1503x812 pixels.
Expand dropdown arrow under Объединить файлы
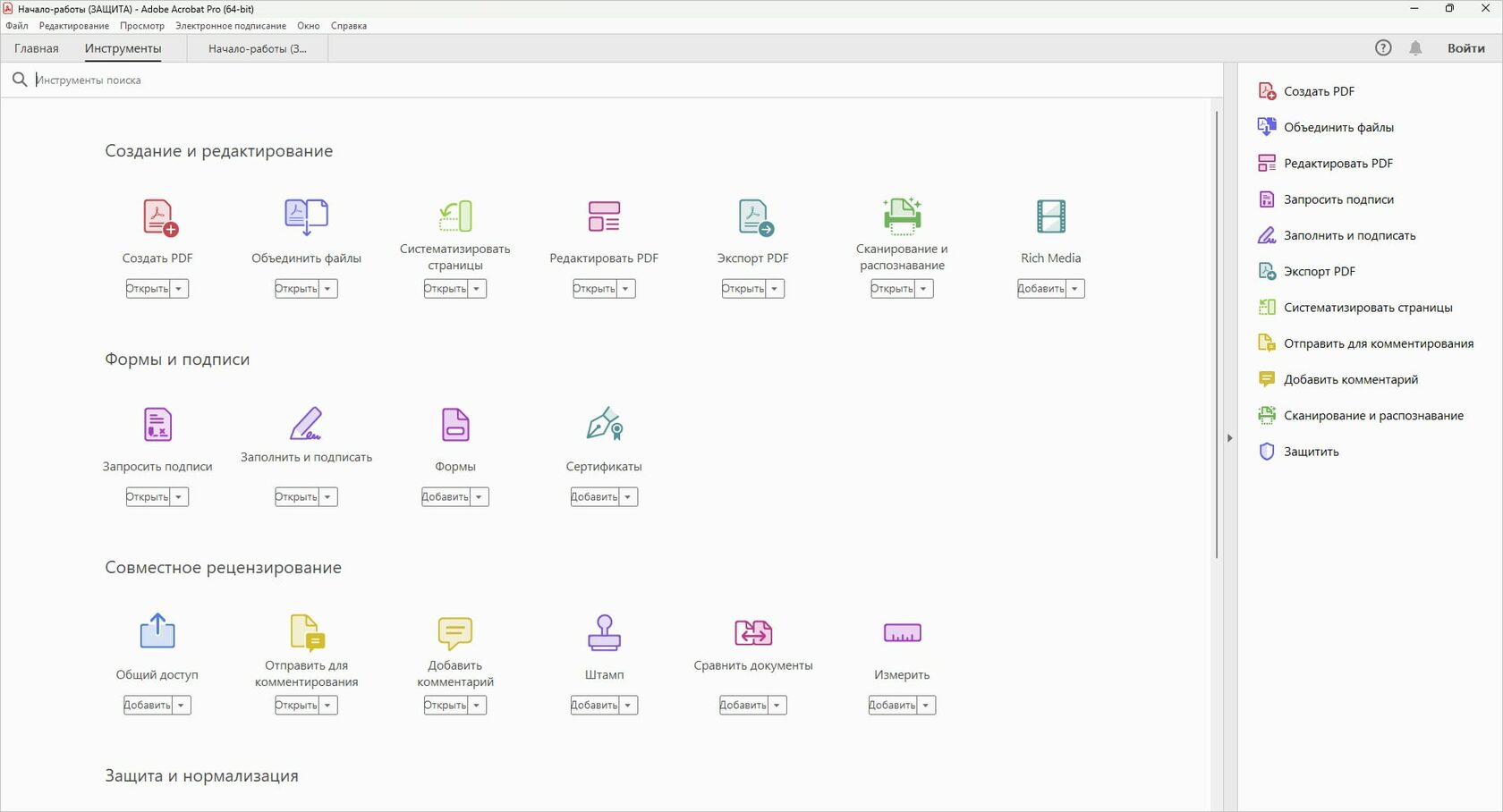pyautogui.click(x=327, y=289)
